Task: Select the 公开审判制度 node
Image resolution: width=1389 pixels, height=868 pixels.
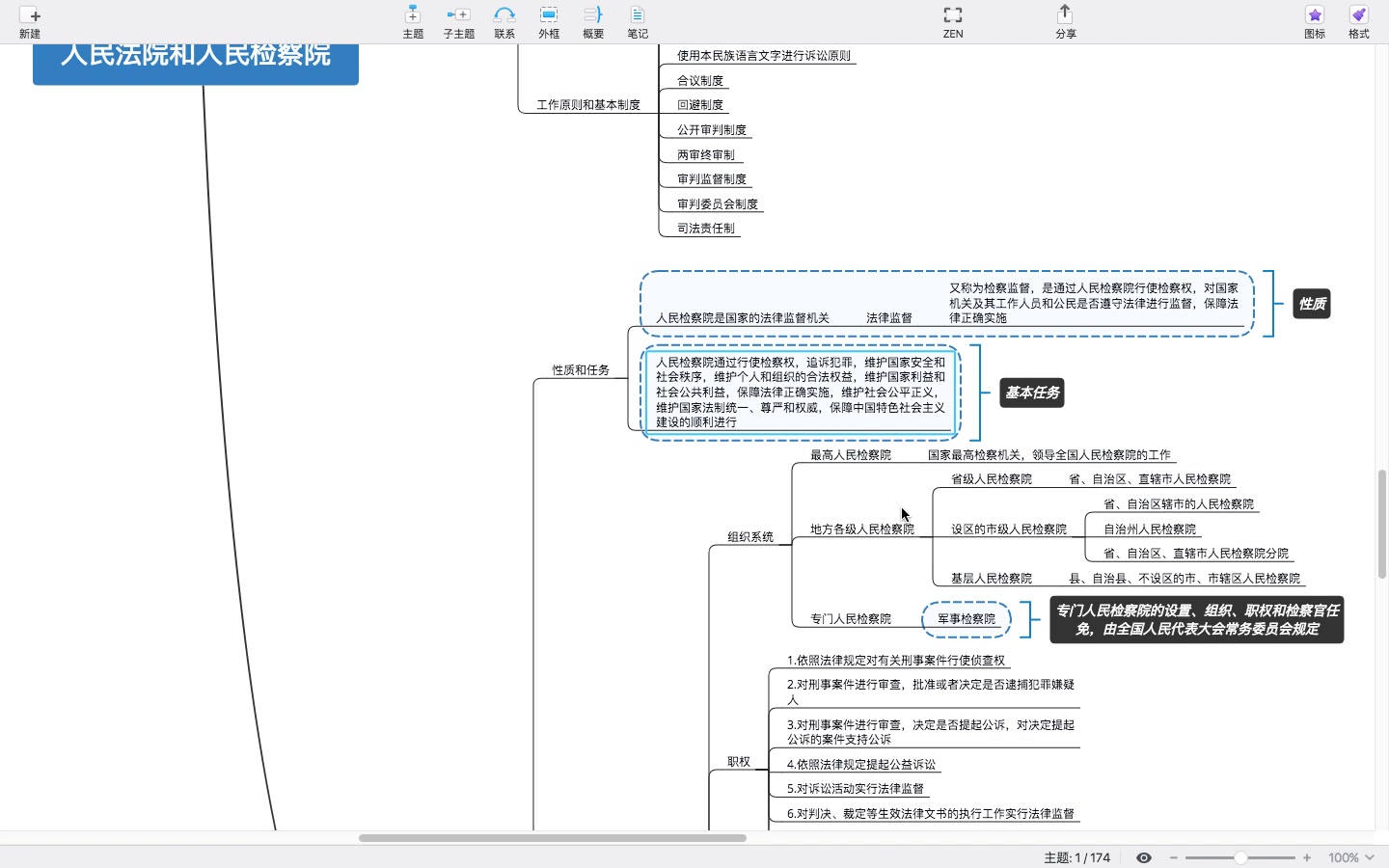Action: point(712,130)
